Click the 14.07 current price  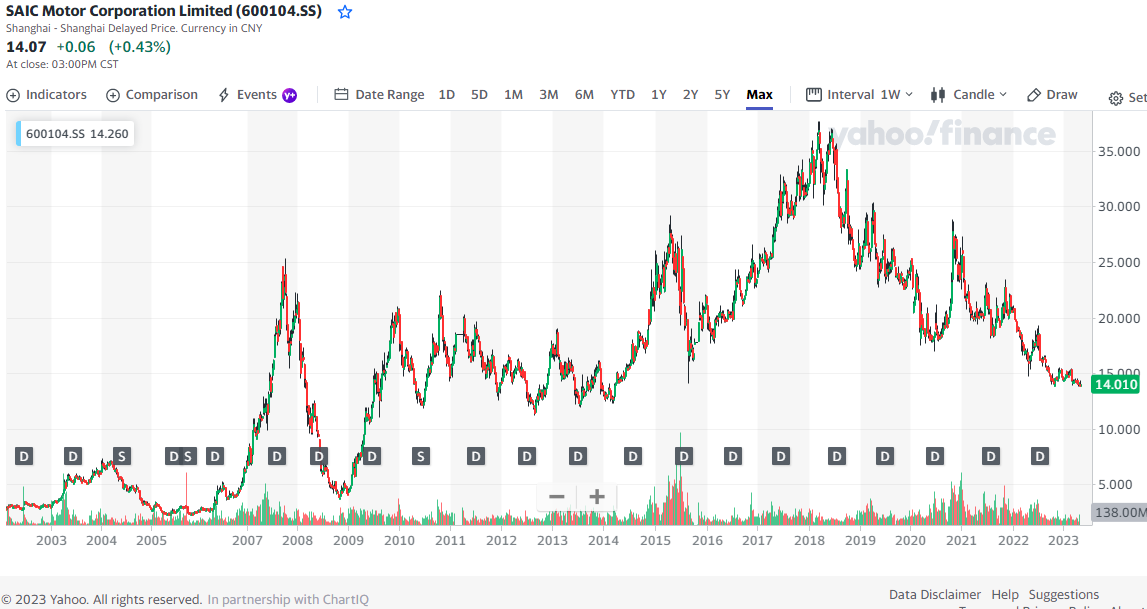point(26,47)
